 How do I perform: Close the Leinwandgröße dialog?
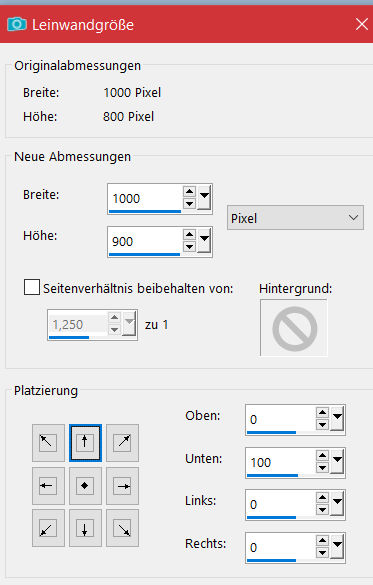coord(361,25)
